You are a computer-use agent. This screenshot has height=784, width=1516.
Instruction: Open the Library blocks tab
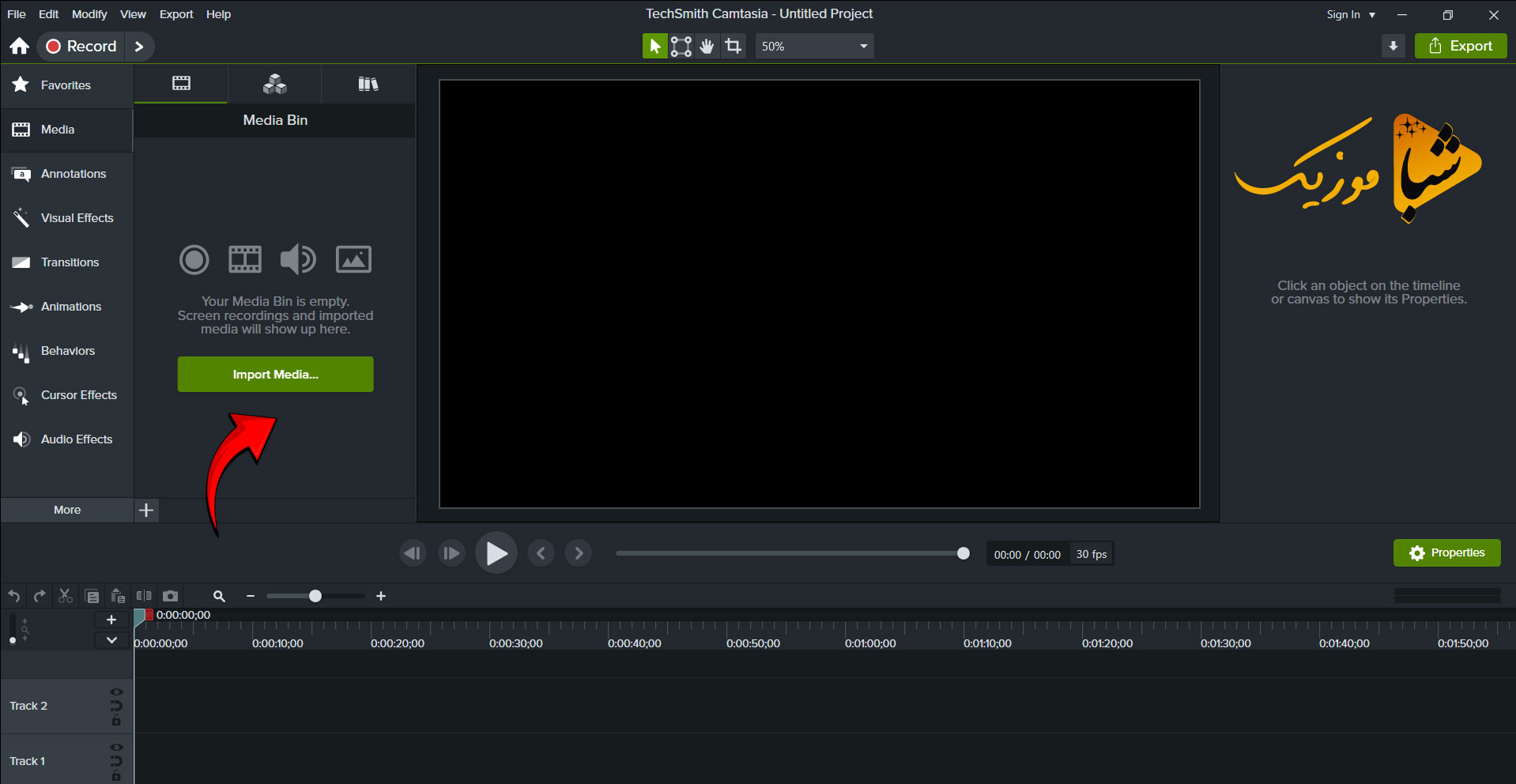click(x=274, y=83)
